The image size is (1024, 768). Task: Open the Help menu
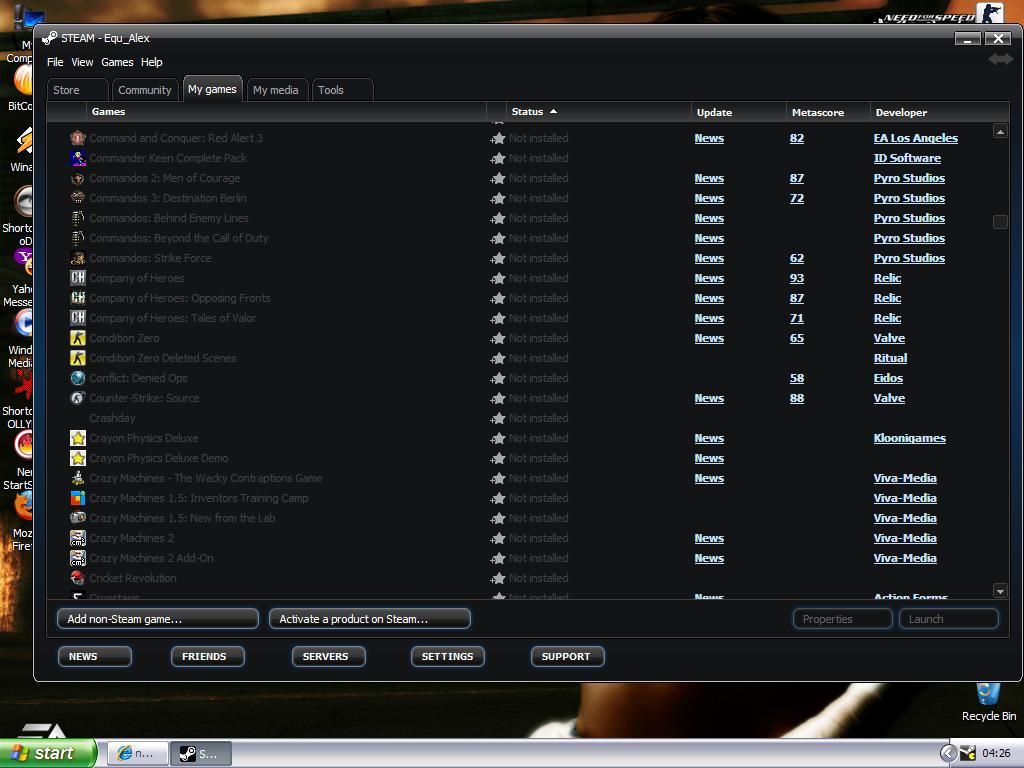click(152, 62)
